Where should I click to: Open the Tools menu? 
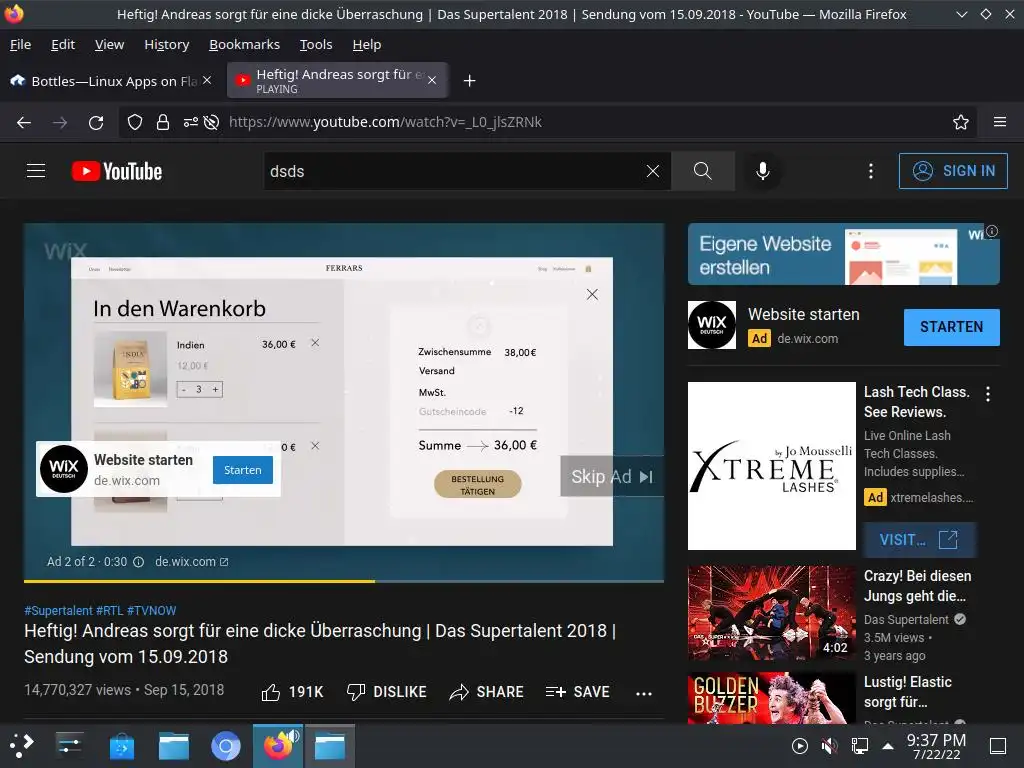316,44
